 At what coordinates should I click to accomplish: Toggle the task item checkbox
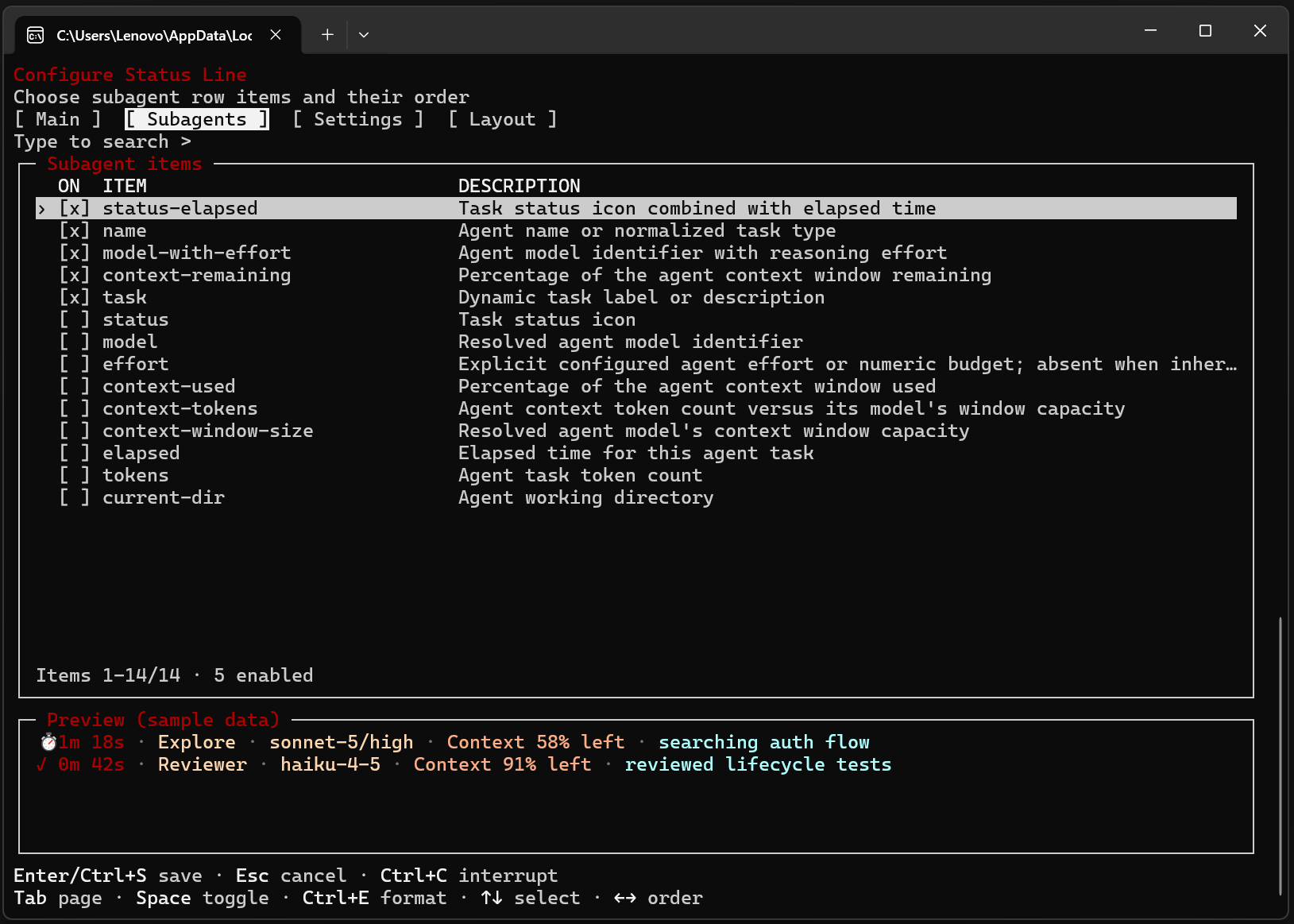coord(75,297)
